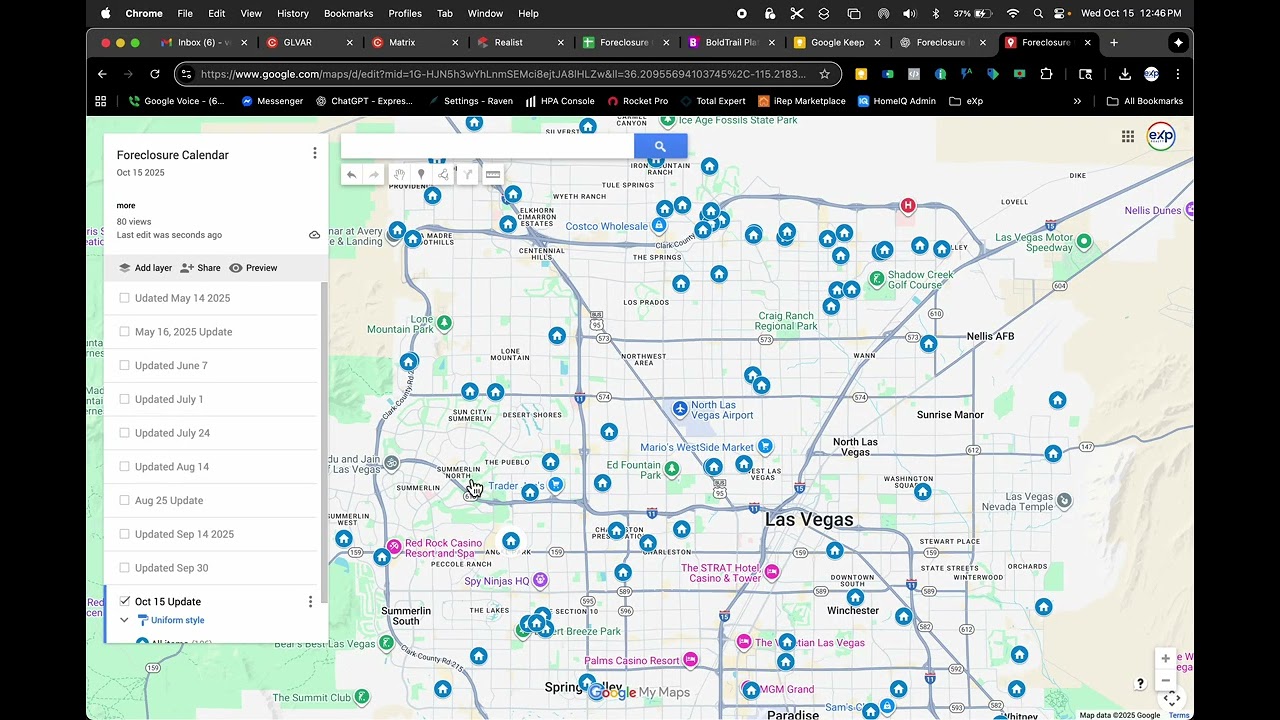Click the browser address bar URL

pos(502,74)
